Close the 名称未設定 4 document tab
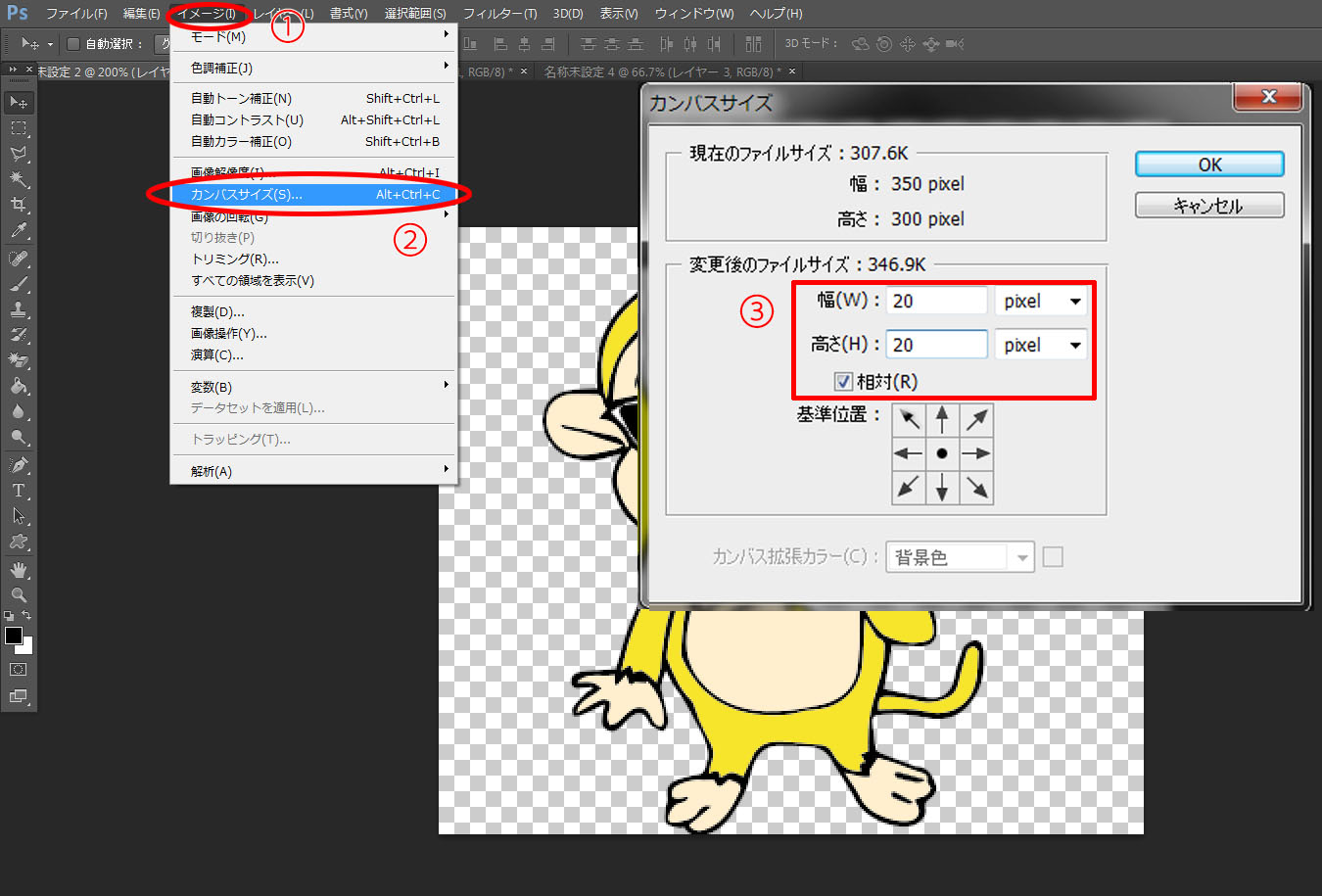1322x896 pixels. point(792,71)
